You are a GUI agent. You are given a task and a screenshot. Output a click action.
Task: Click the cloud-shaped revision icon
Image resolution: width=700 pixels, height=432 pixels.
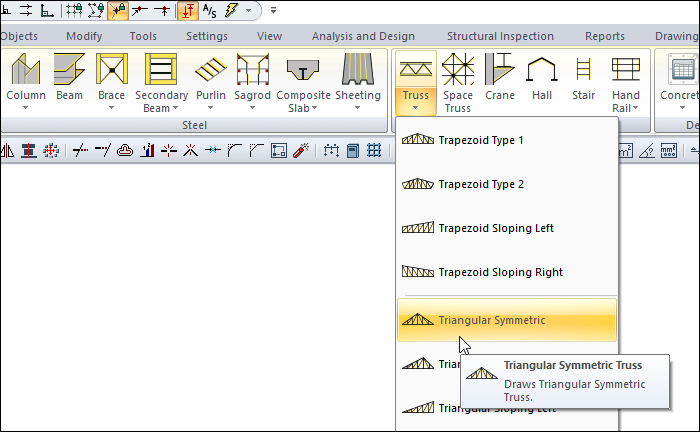pos(125,151)
